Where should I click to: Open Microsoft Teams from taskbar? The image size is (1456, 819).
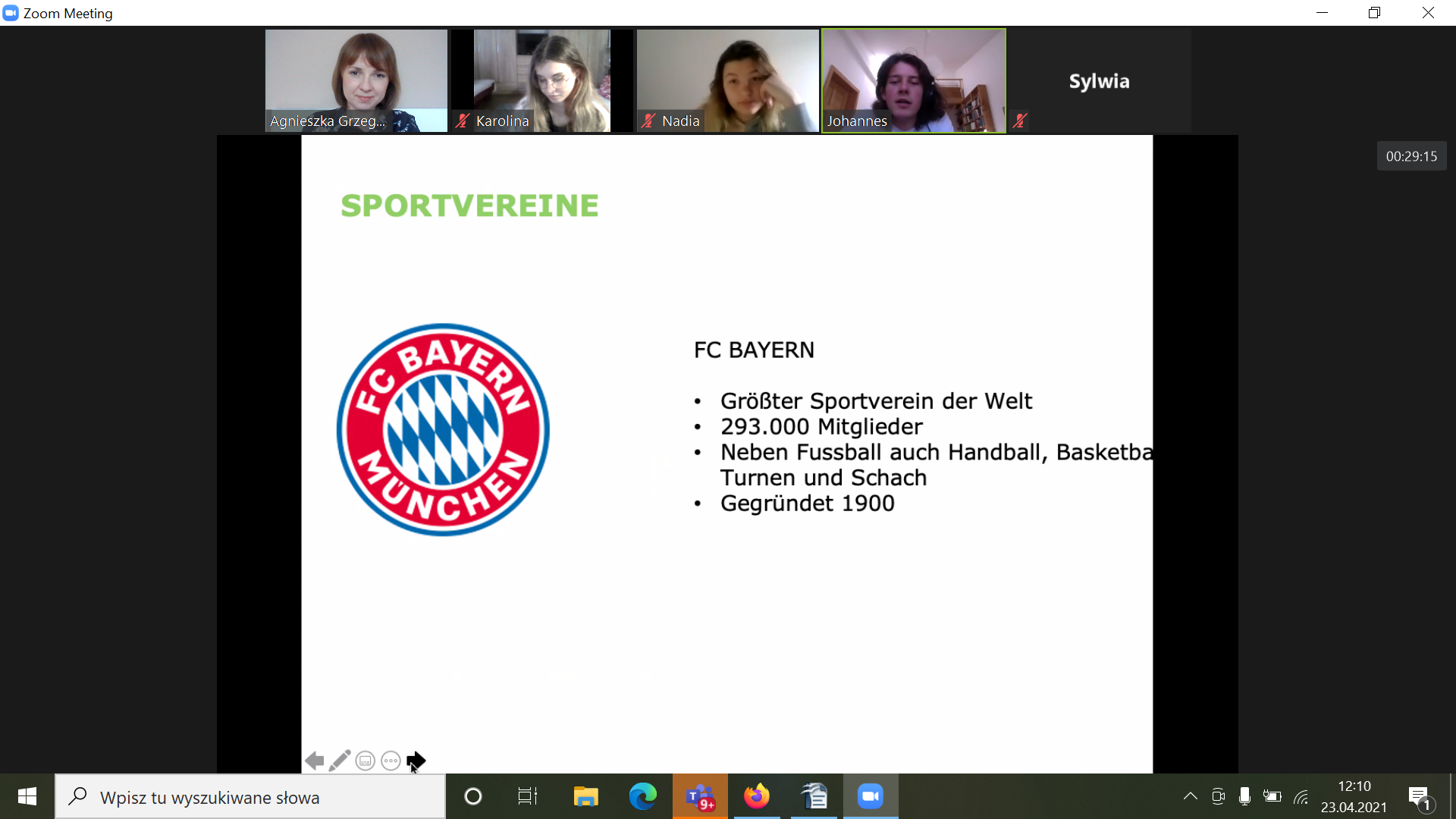[x=700, y=796]
